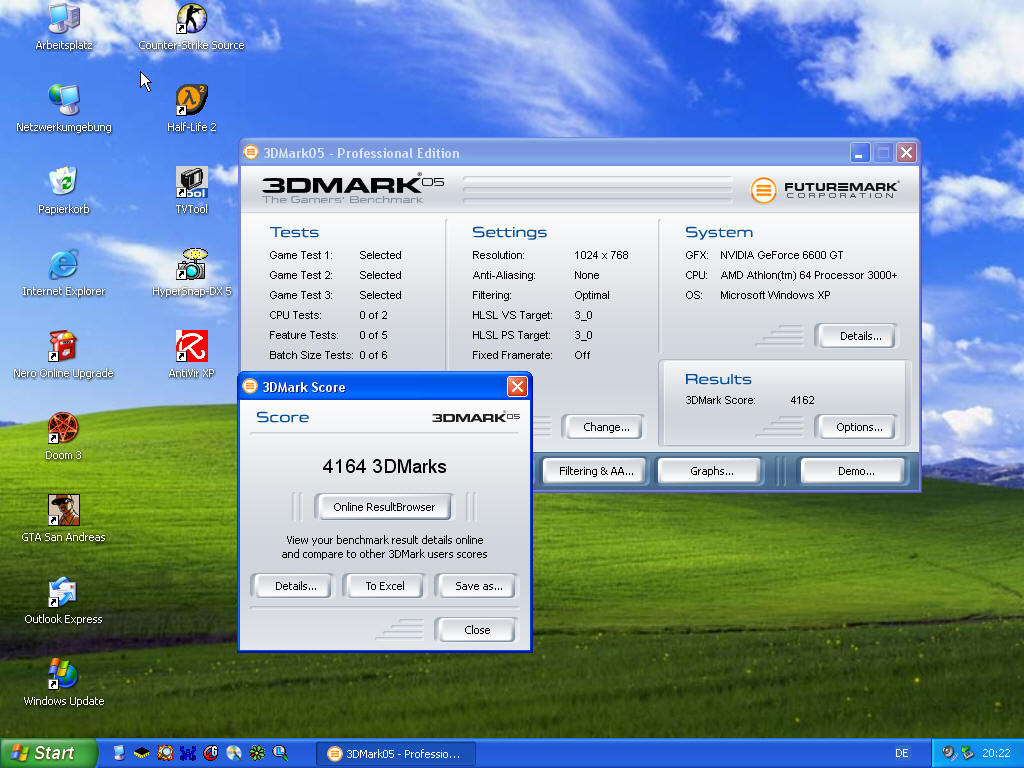Click the GFX value NVIDIA GeForce 6600 GT
The image size is (1024, 768).
781,255
